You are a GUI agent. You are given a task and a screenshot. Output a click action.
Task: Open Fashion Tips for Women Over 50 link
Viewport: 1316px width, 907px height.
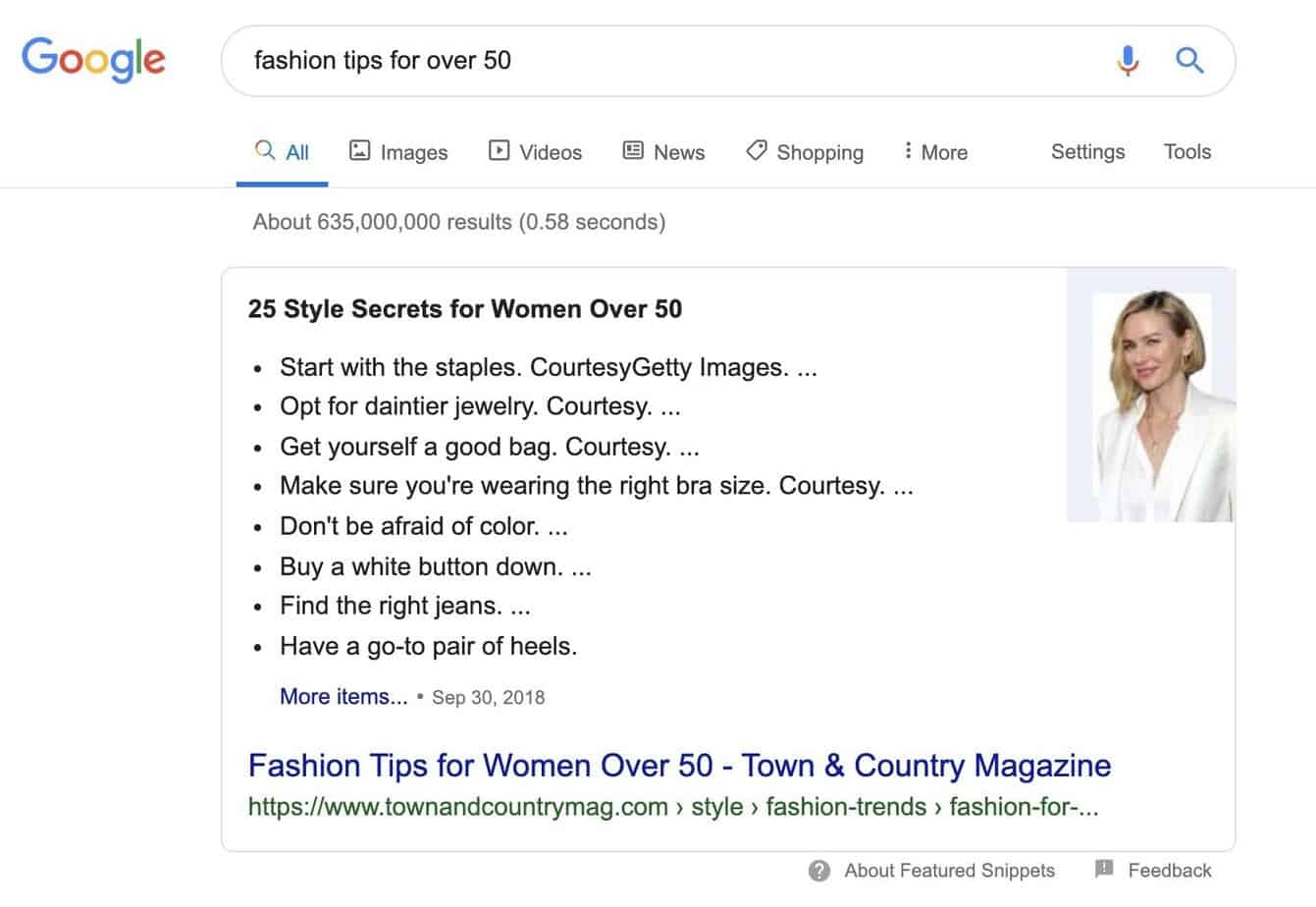click(679, 766)
